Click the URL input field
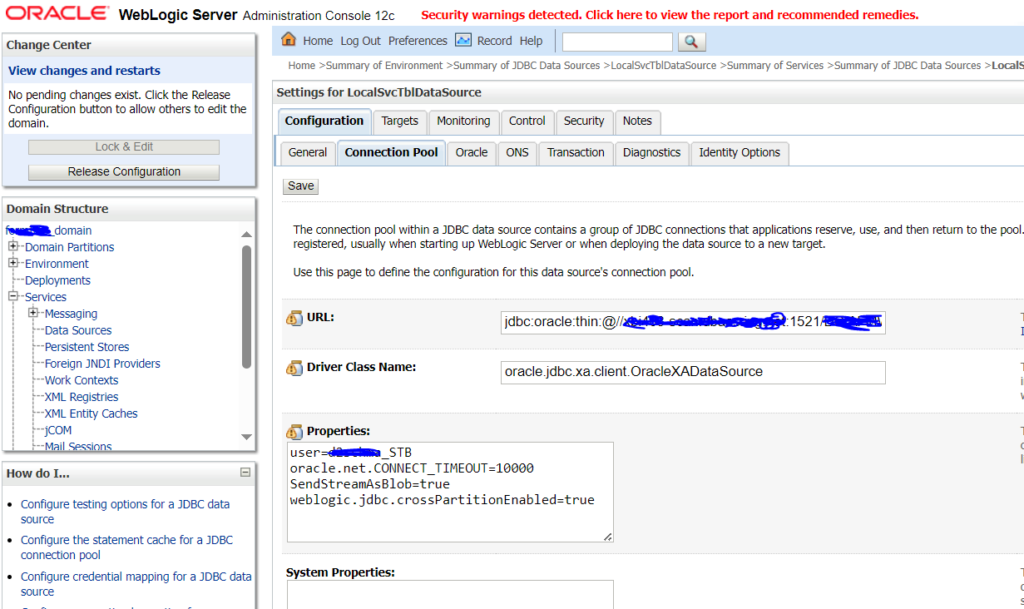 pos(693,322)
